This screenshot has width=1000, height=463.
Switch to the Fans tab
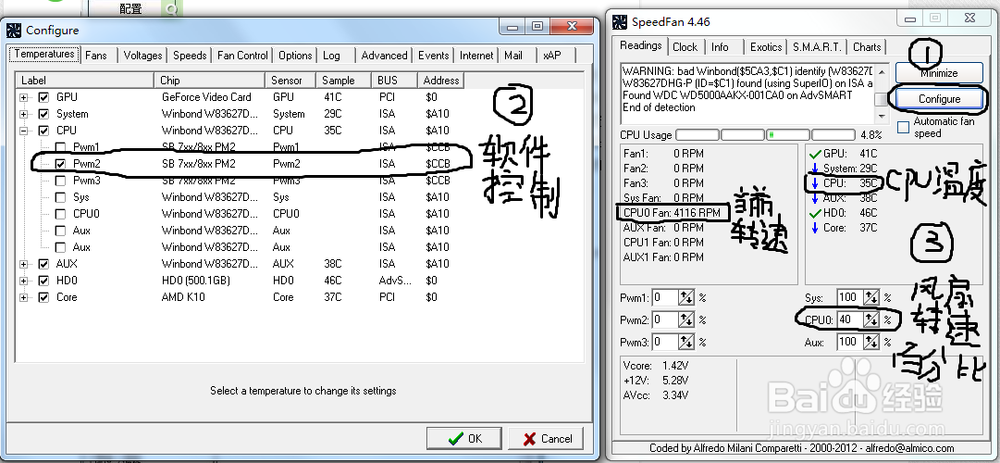[x=96, y=55]
